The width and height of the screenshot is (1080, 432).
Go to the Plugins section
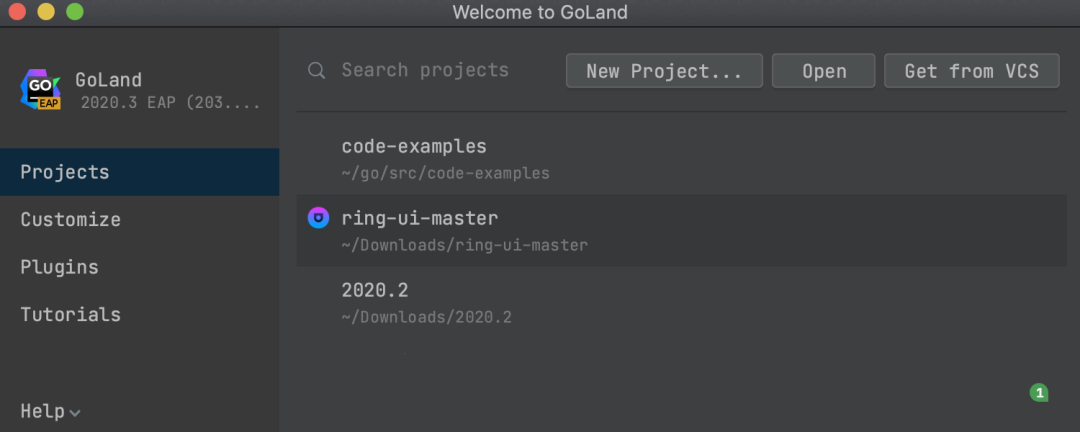pyautogui.click(x=59, y=267)
